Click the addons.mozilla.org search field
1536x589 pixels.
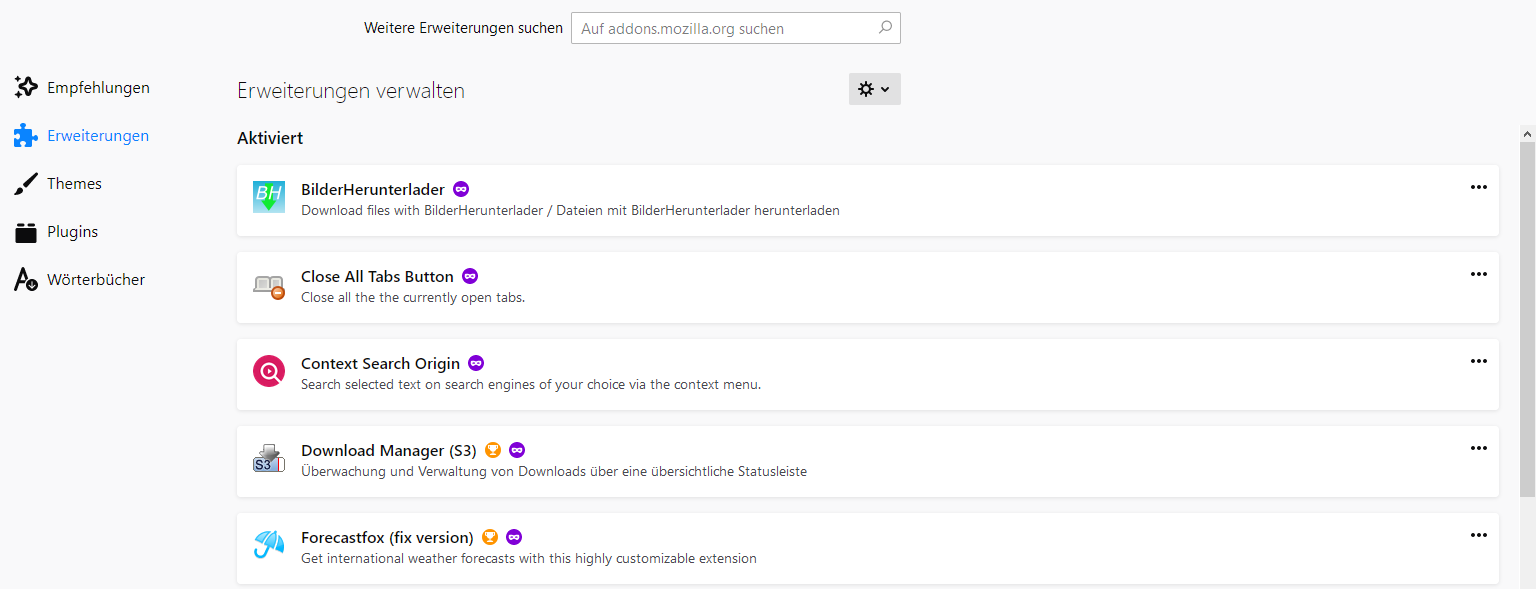[x=725, y=29]
